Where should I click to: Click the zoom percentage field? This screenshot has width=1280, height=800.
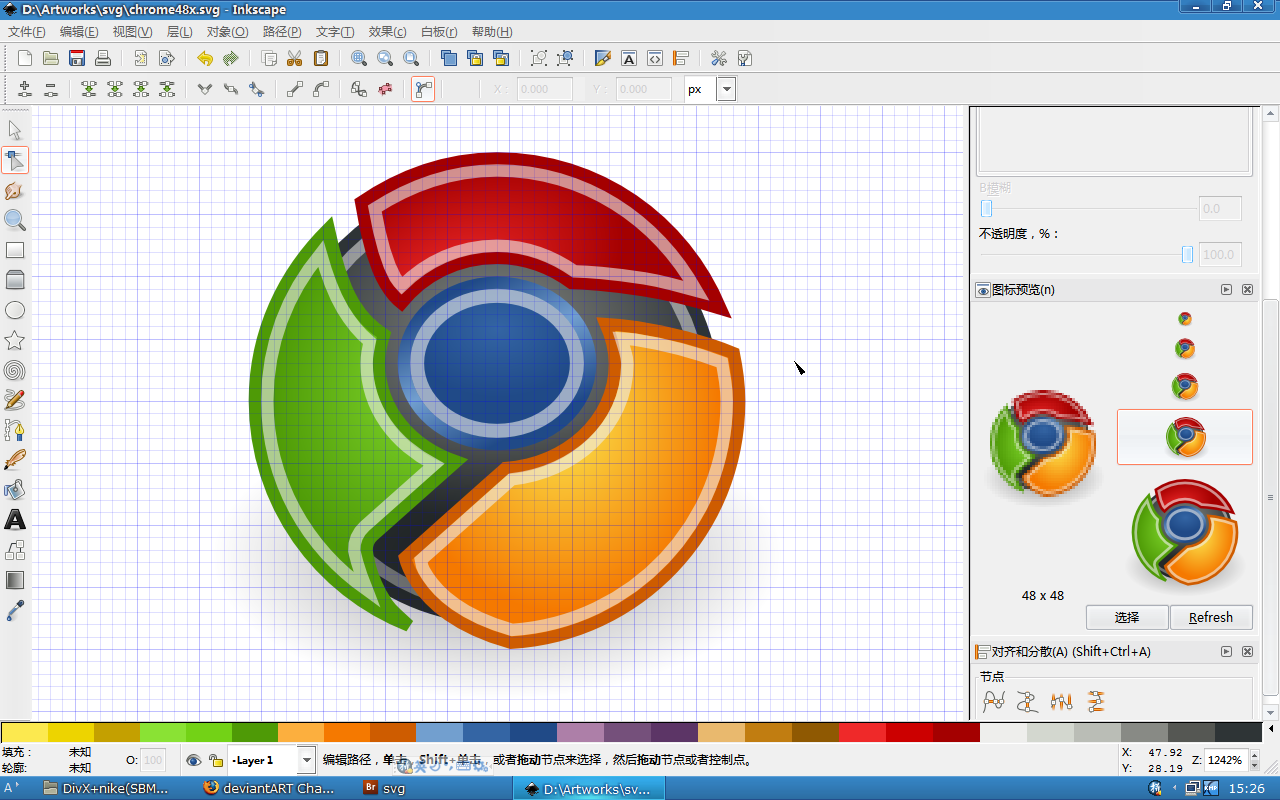pyautogui.click(x=1225, y=760)
